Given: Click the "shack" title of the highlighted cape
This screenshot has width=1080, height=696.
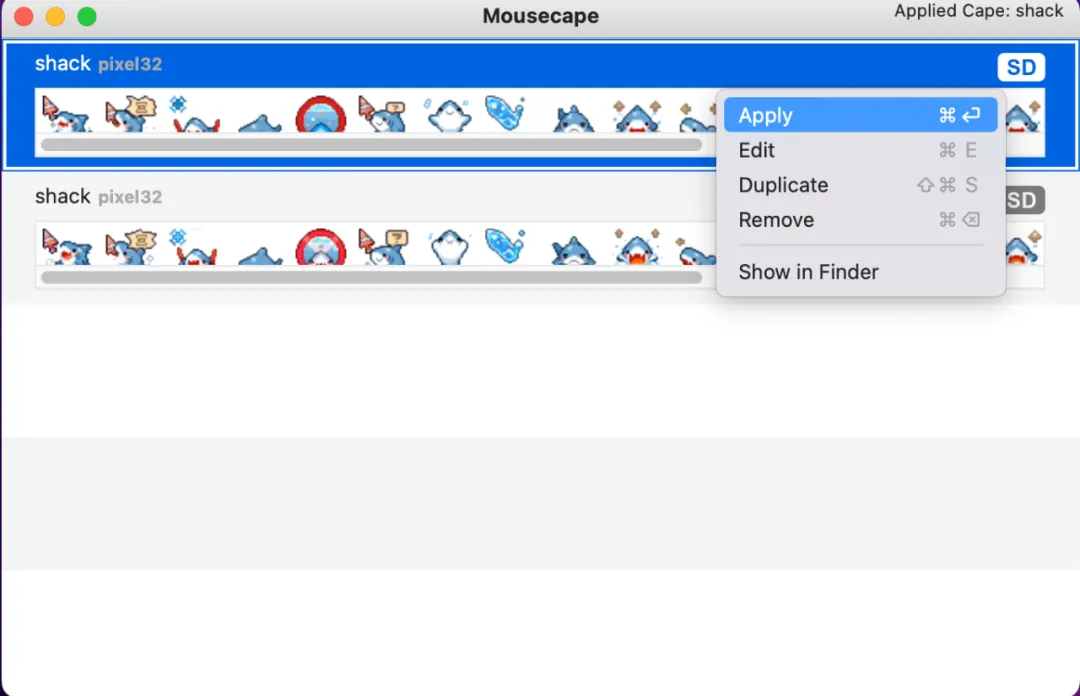Looking at the screenshot, I should pos(63,63).
